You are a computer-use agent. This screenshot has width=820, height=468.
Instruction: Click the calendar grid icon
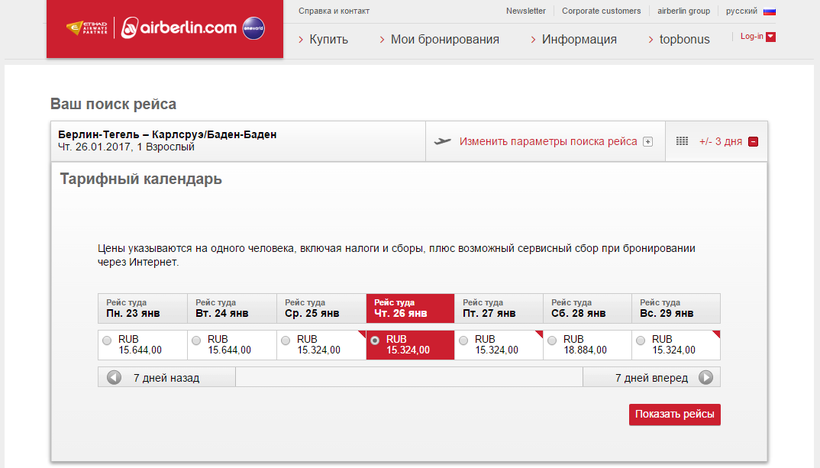pos(682,141)
